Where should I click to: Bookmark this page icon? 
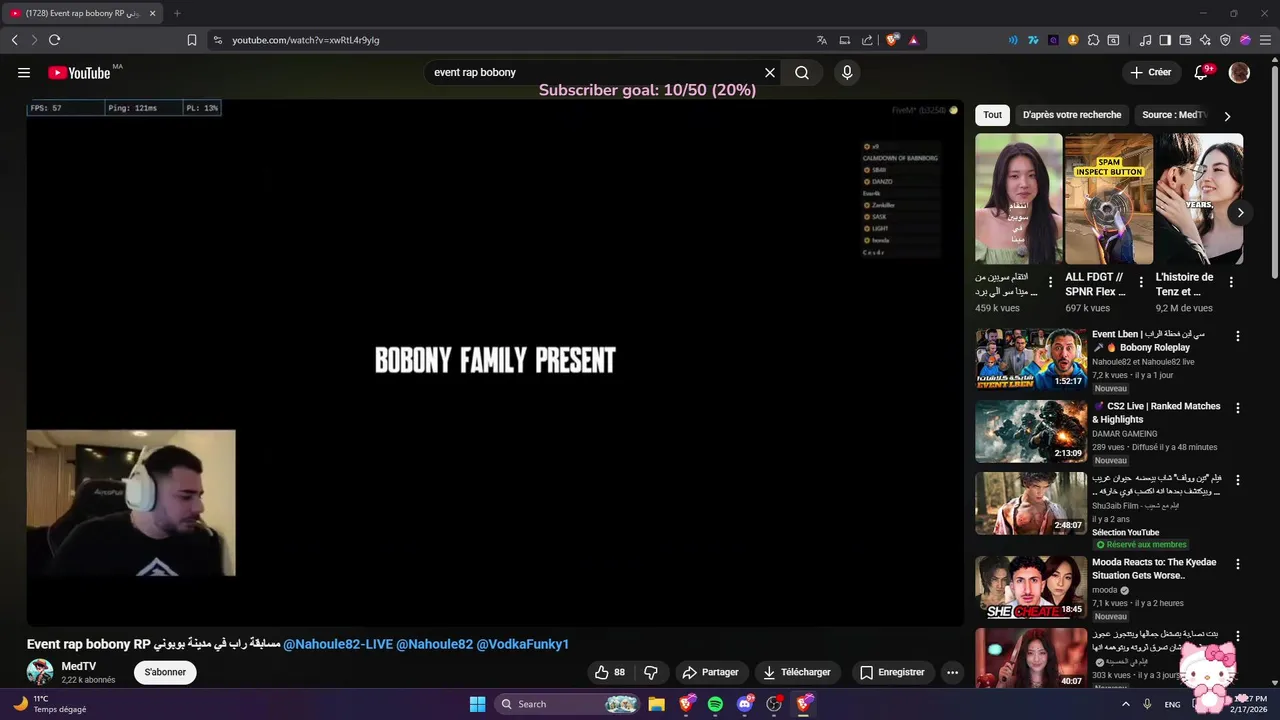(x=192, y=40)
